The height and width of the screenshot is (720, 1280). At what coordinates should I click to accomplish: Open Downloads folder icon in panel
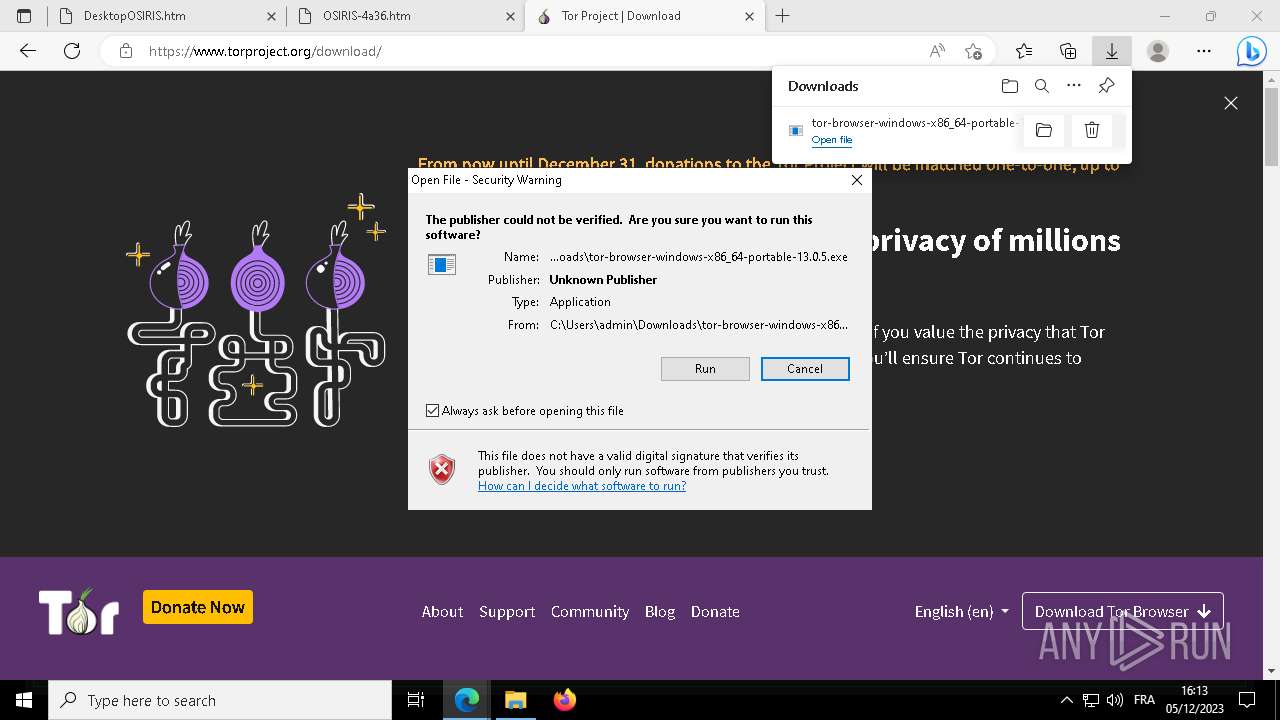pyautogui.click(x=1010, y=86)
